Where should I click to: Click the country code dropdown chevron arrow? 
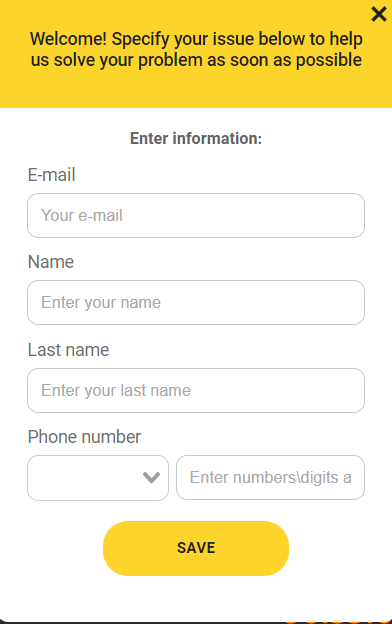(x=151, y=477)
